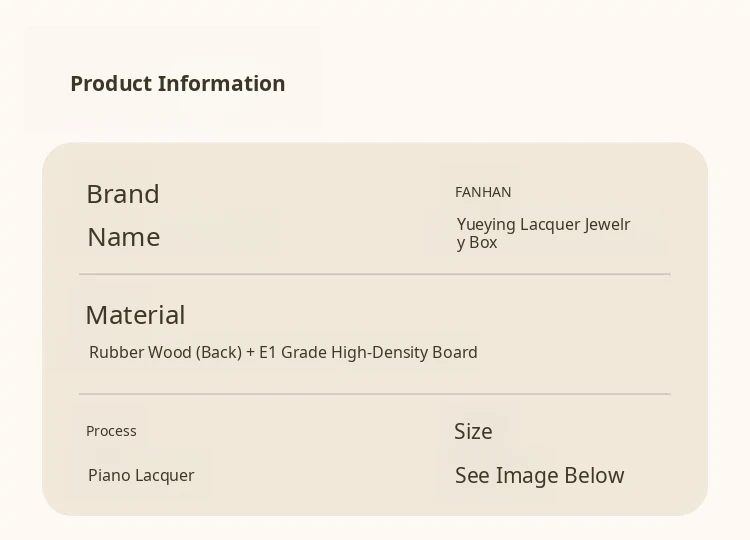
Task: Open the See Image Below reference
Action: coord(539,476)
